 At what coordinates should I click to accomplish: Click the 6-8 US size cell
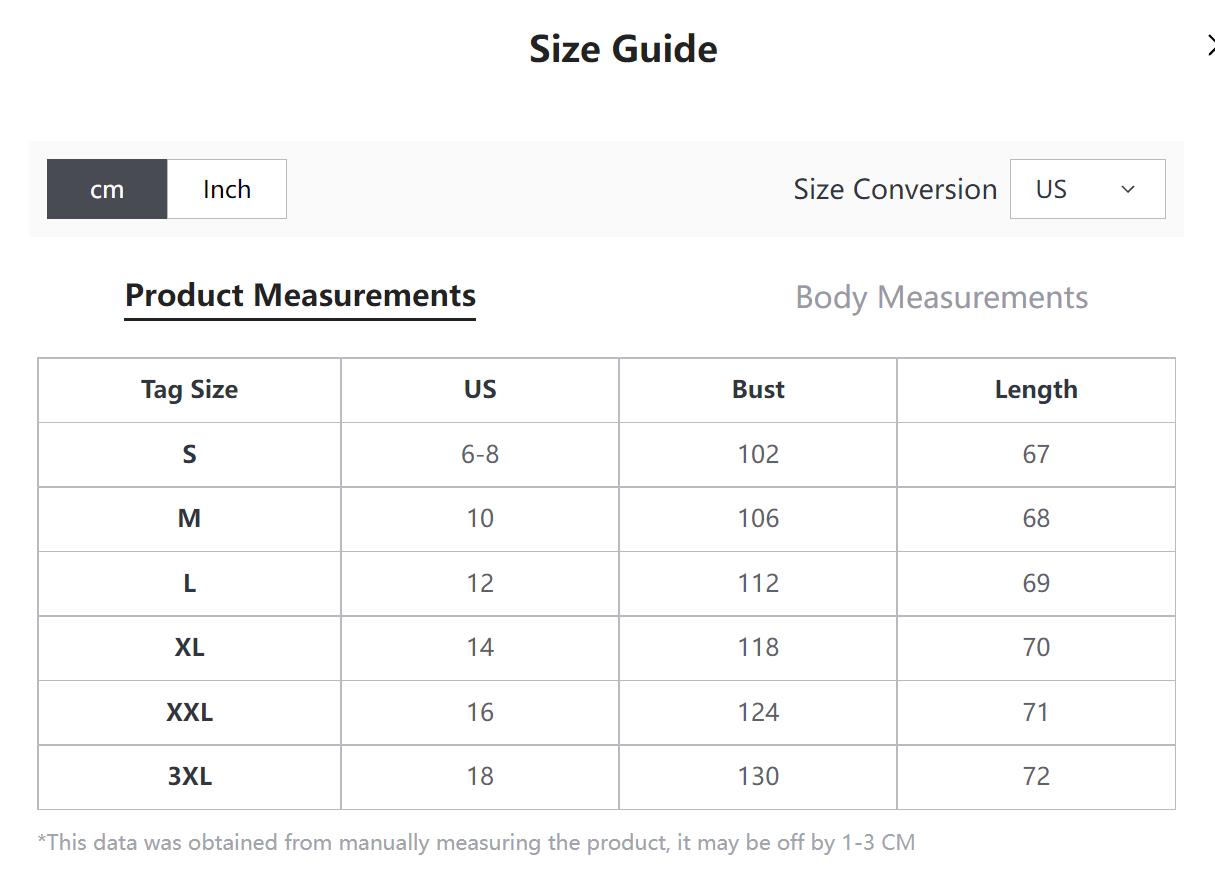(480, 455)
